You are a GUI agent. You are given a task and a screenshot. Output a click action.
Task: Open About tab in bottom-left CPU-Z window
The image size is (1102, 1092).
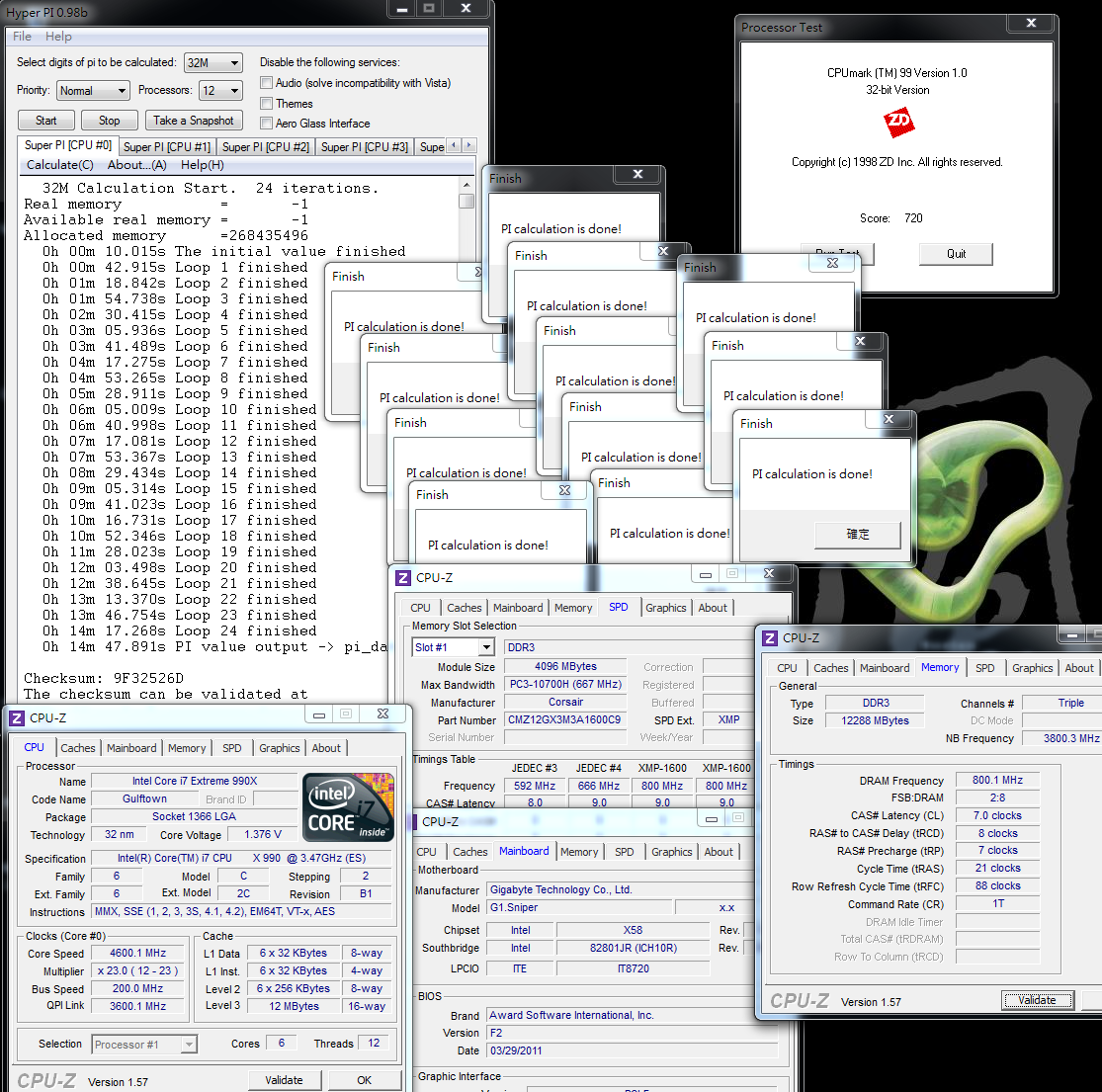[326, 748]
